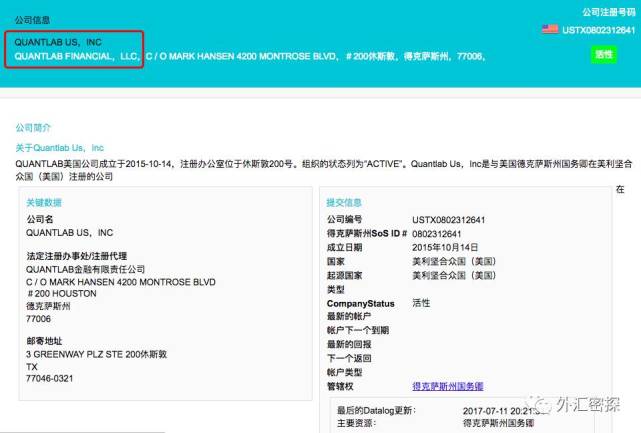Click the 国家 value 美利坚合众国
The width and height of the screenshot is (641, 433).
[x=454, y=261]
